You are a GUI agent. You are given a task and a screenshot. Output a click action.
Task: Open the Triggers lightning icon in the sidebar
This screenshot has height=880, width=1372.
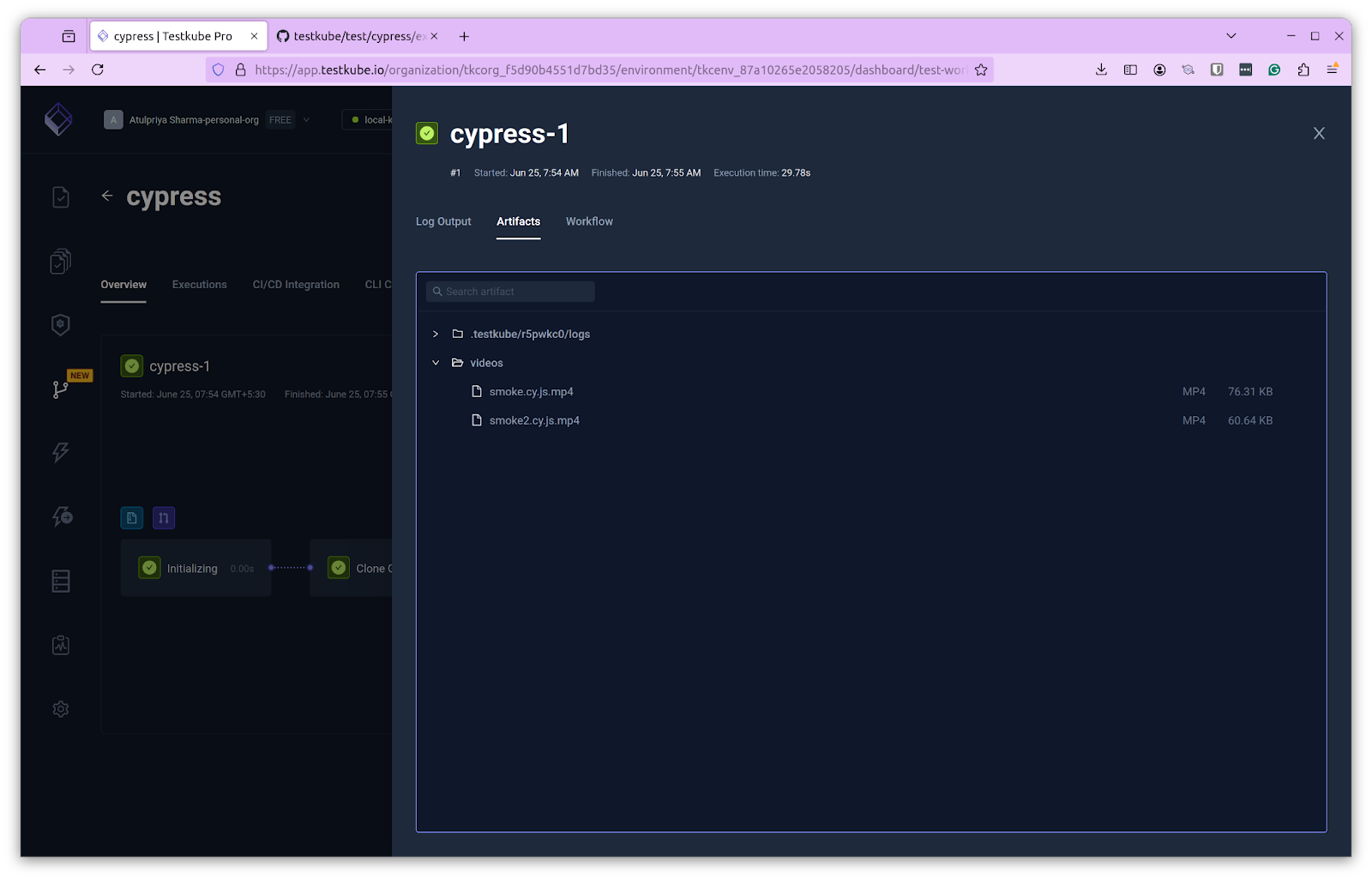coord(60,452)
